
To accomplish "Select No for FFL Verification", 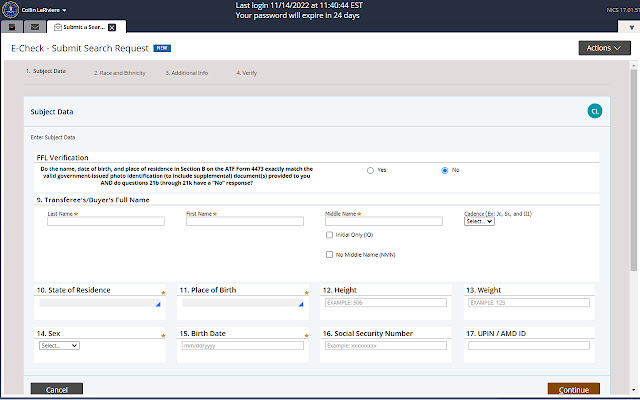I will [445, 170].
